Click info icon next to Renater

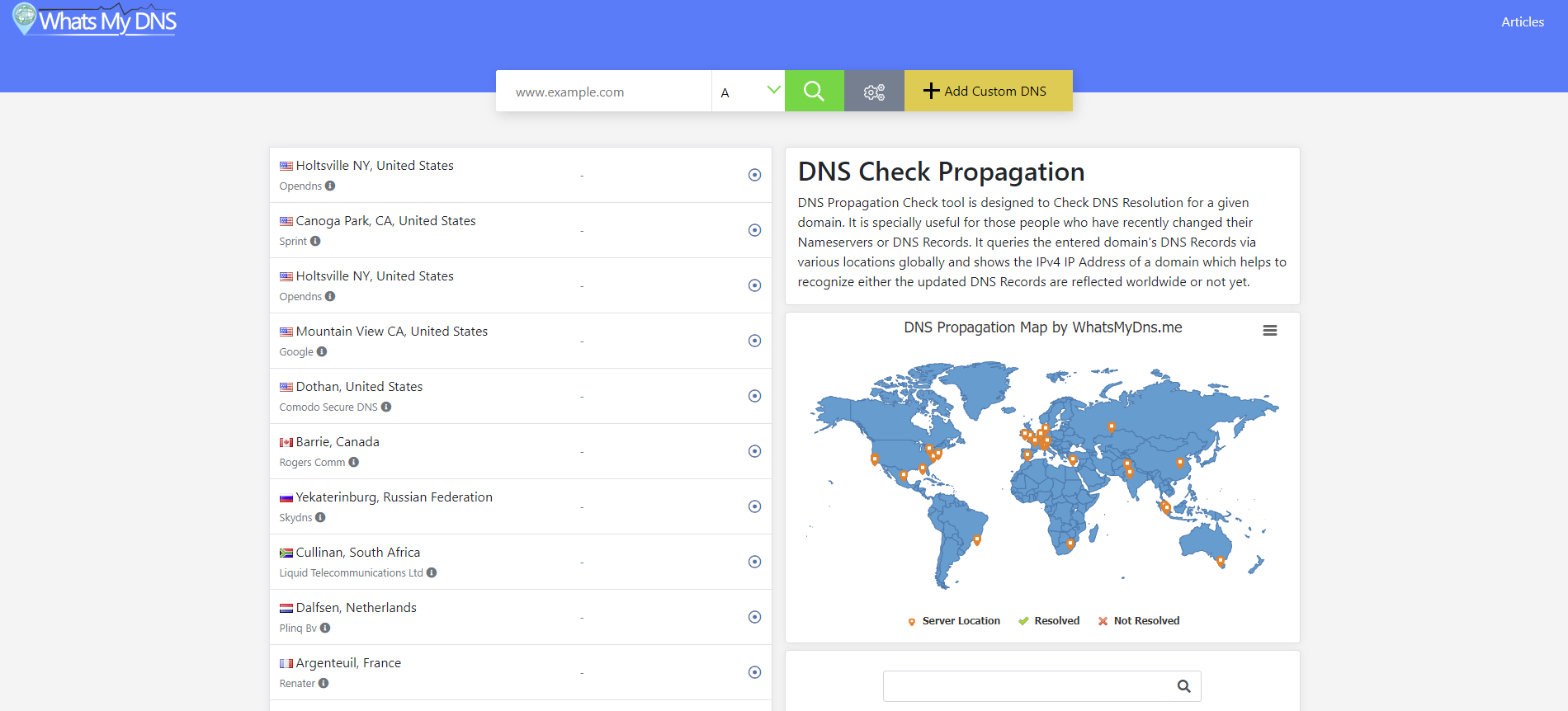click(x=324, y=683)
